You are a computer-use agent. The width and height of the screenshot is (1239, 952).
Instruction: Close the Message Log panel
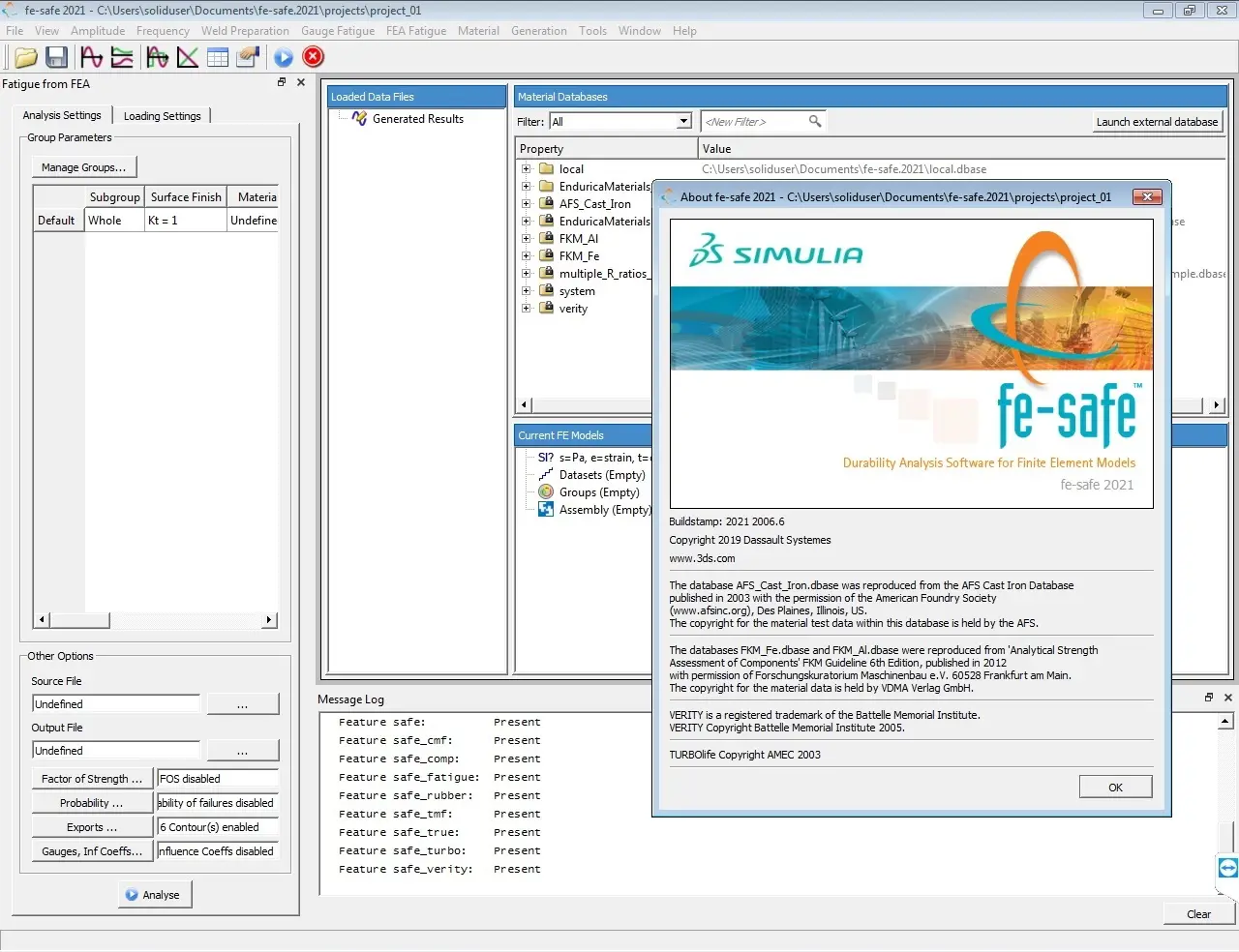1228,698
